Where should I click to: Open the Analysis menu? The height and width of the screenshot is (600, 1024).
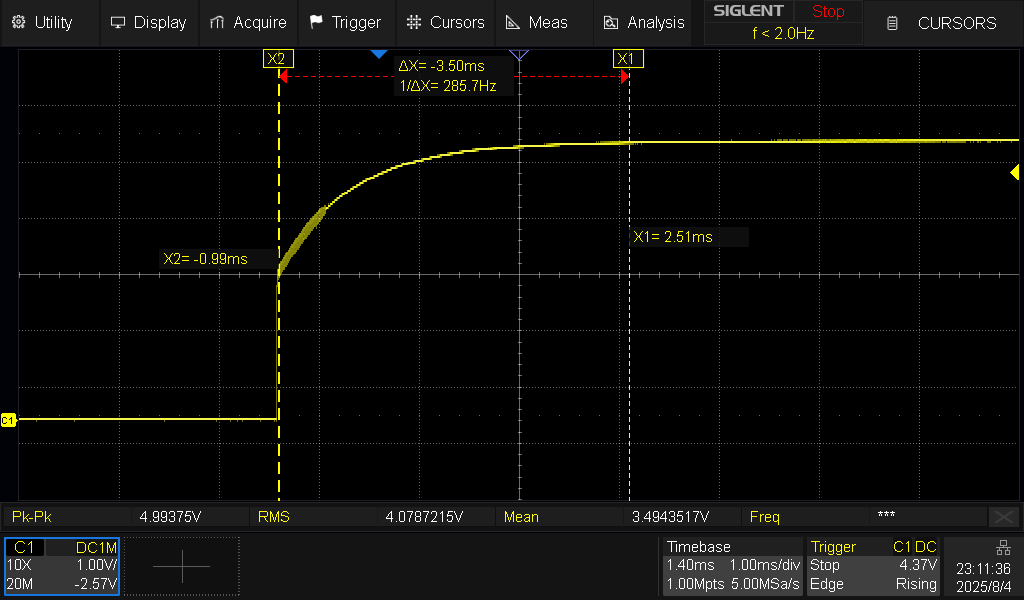tap(645, 22)
